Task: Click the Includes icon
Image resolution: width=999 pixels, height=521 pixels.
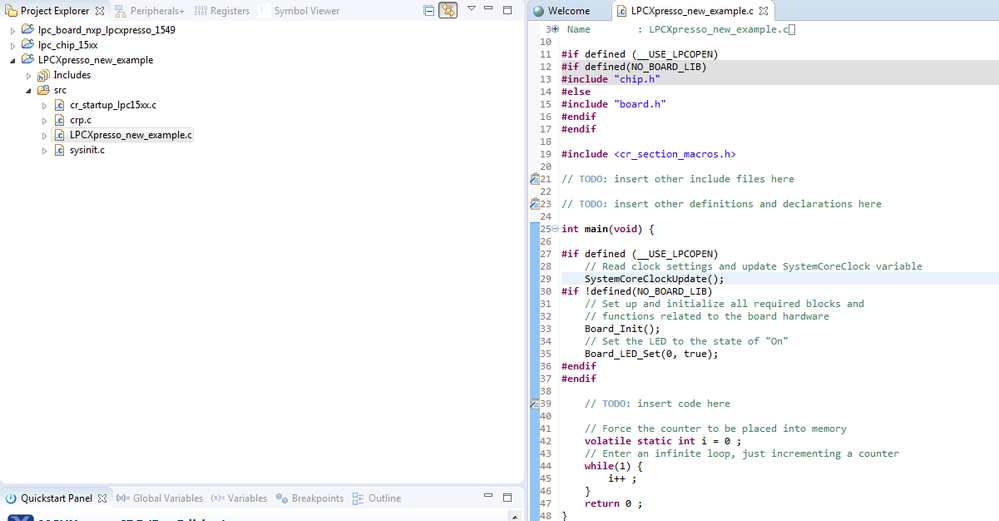Action: point(43,75)
